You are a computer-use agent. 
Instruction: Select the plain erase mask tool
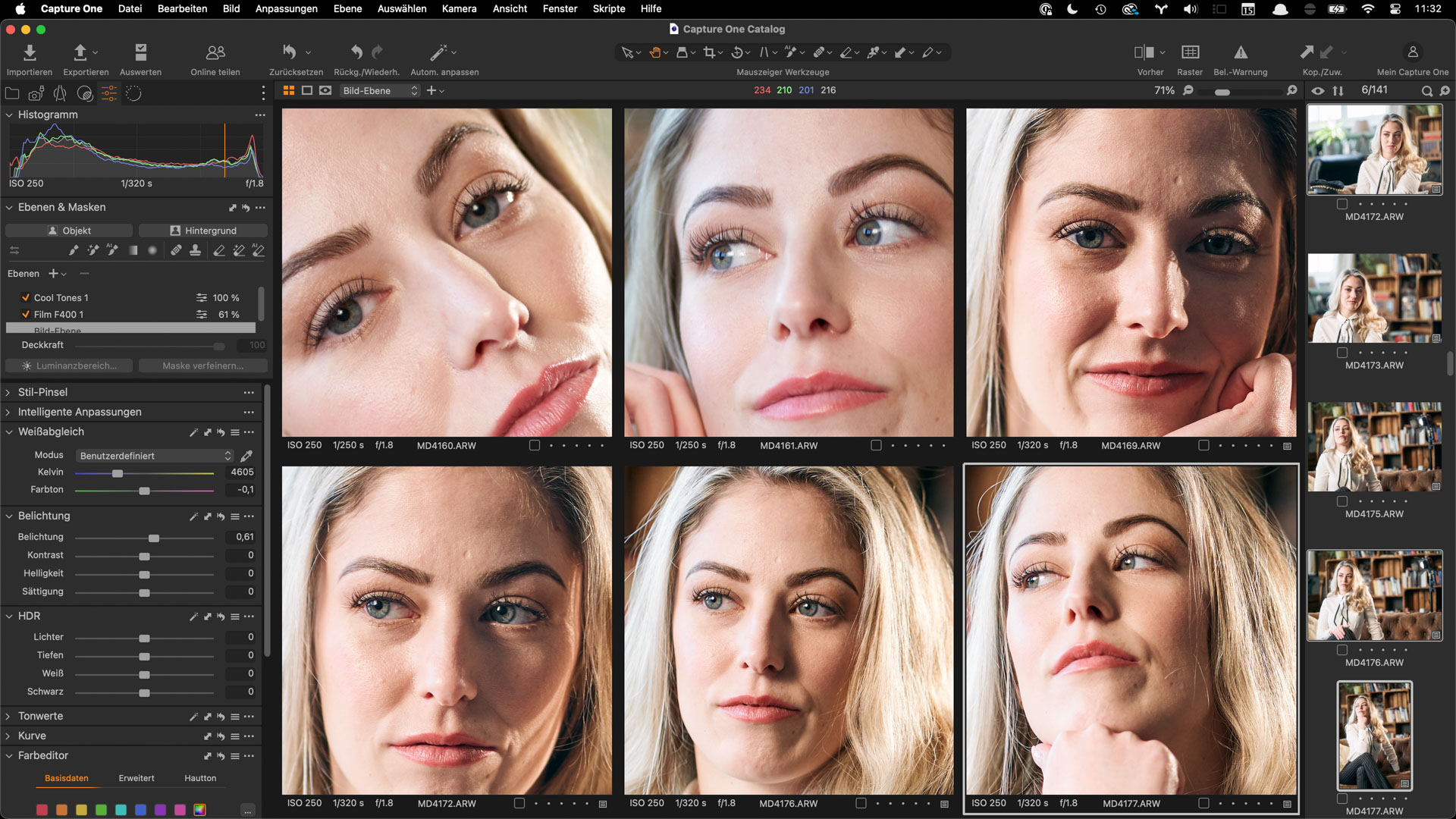pyautogui.click(x=219, y=250)
